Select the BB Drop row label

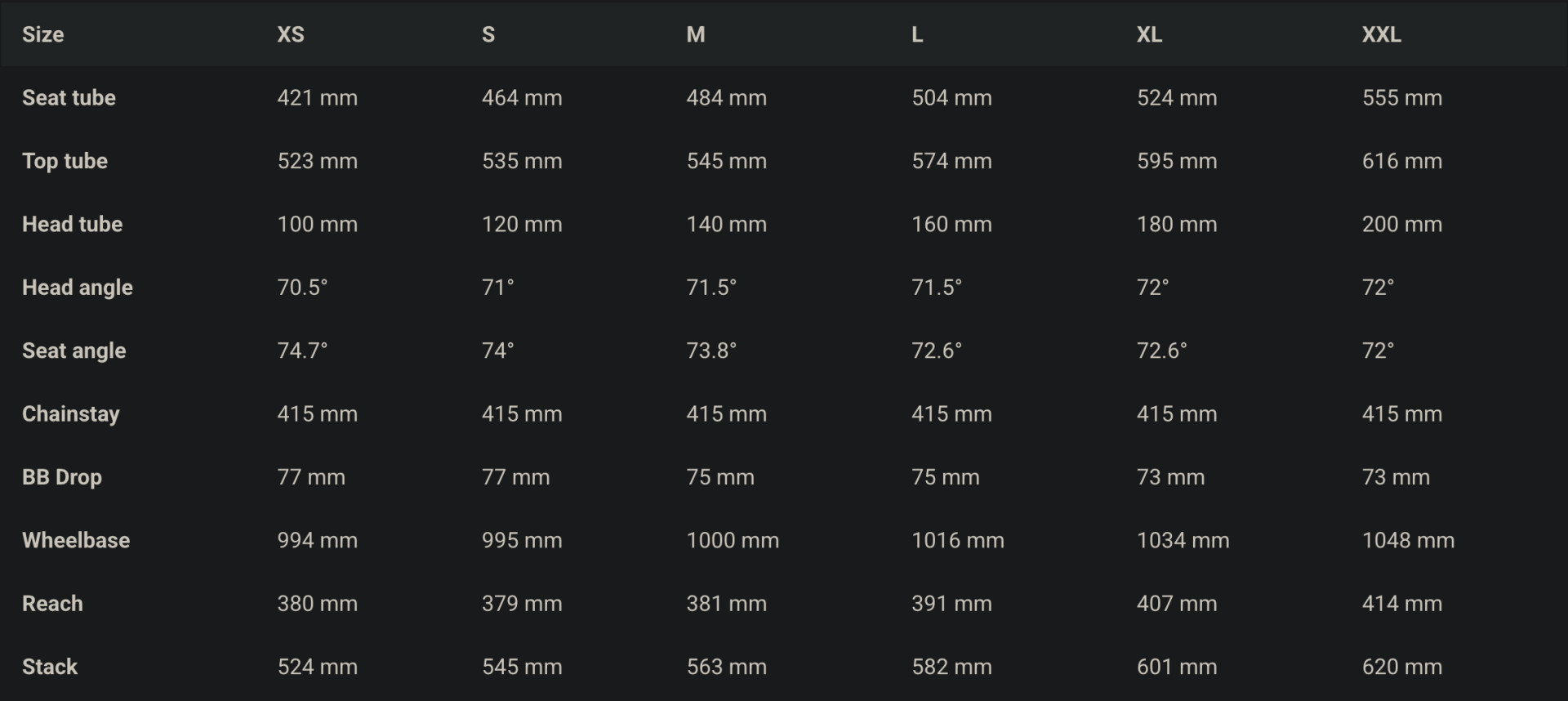tap(62, 477)
